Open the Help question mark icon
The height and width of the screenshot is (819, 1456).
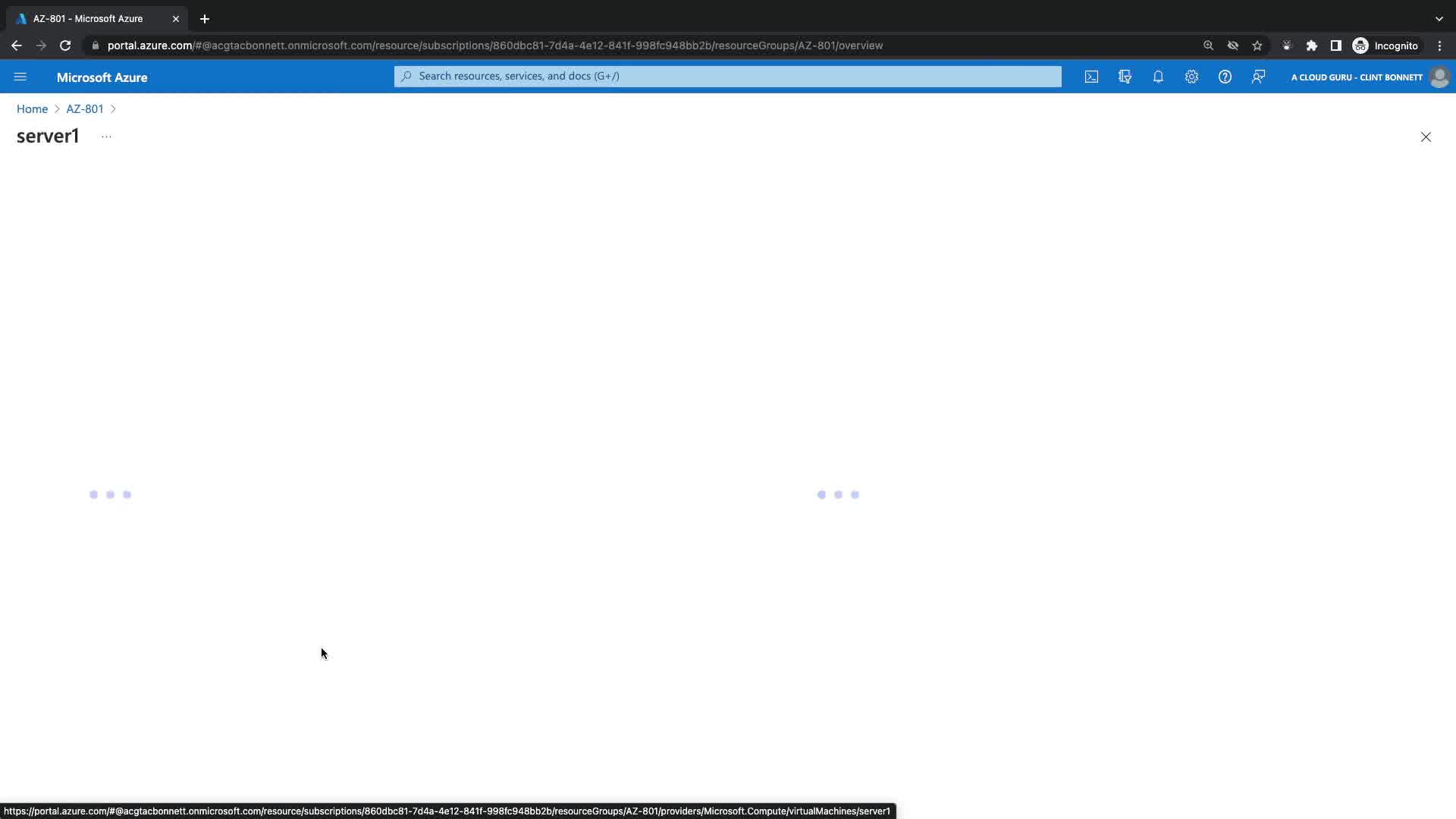pos(1225,77)
